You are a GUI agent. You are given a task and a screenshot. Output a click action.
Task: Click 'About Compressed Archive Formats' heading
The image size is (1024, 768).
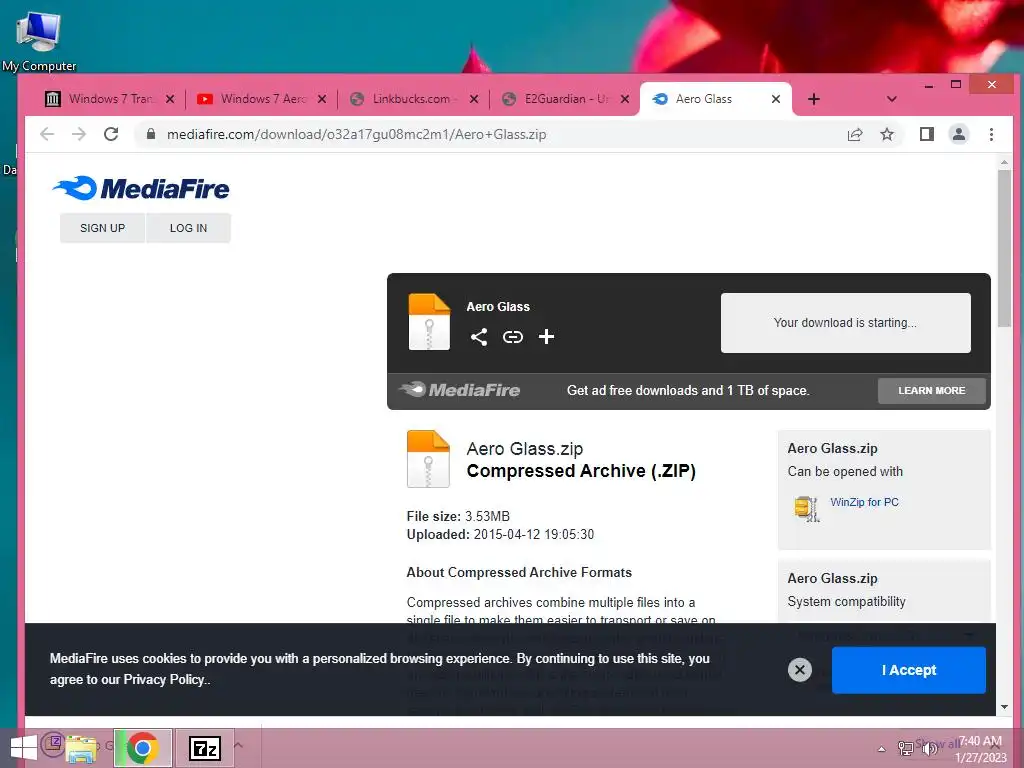click(519, 573)
